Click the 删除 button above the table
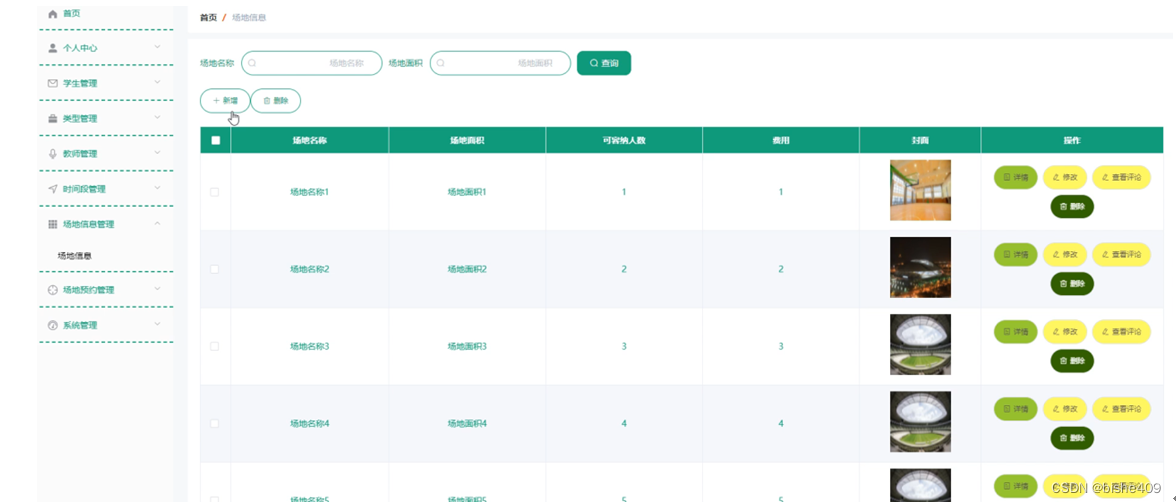This screenshot has width=1176, height=503. [275, 100]
